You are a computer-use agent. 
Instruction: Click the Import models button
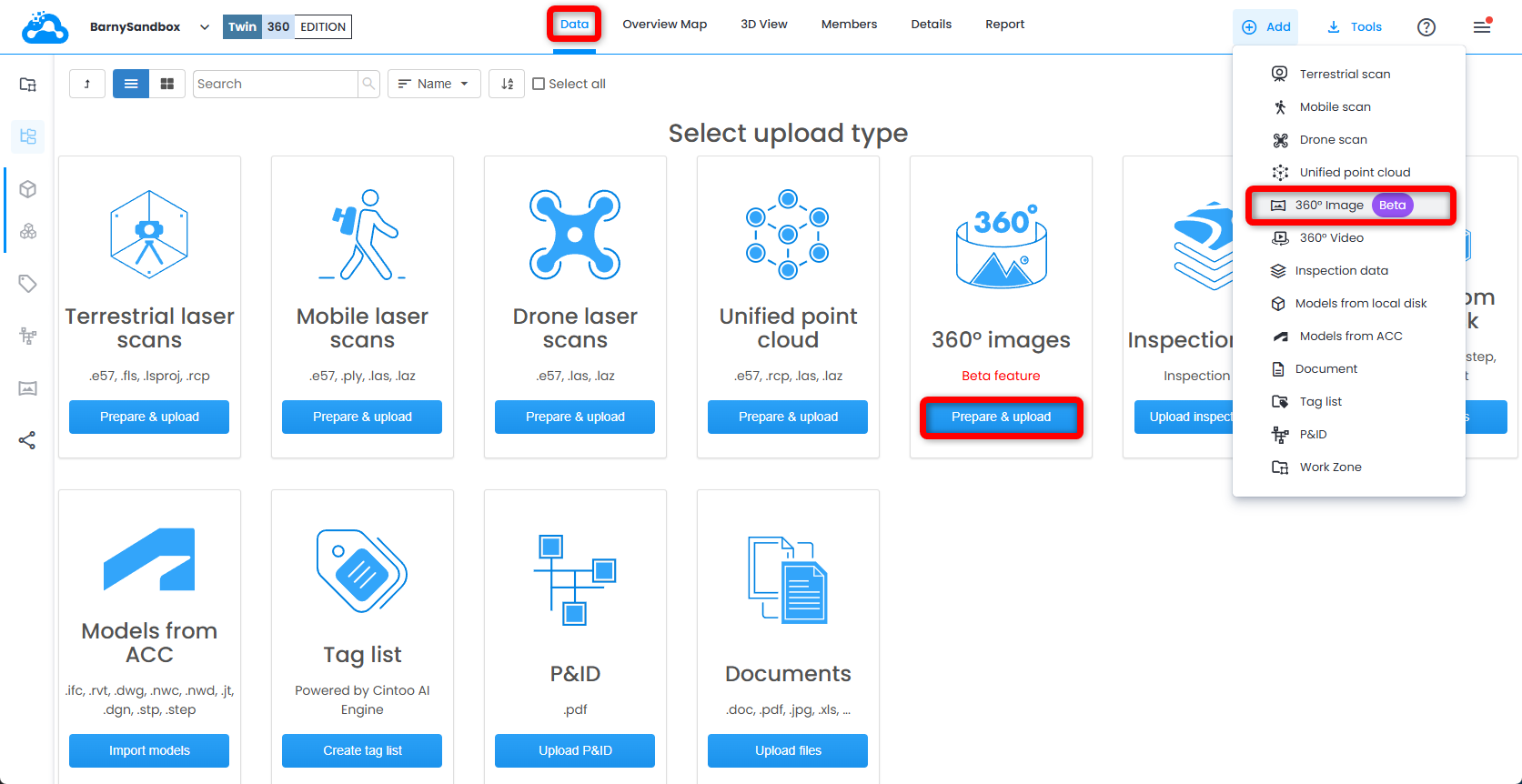[x=149, y=750]
